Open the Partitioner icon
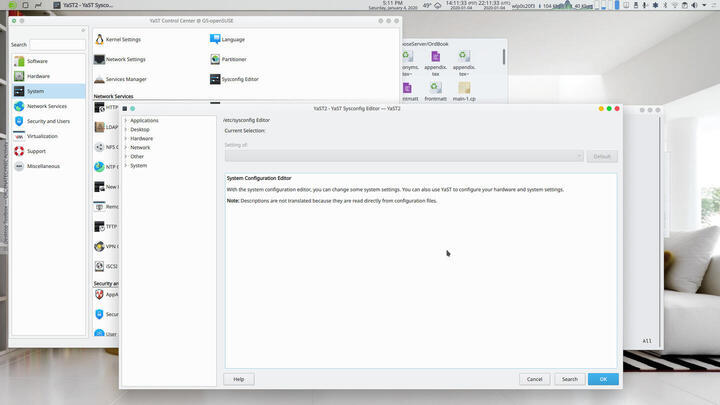The image size is (720, 405). pos(215,59)
